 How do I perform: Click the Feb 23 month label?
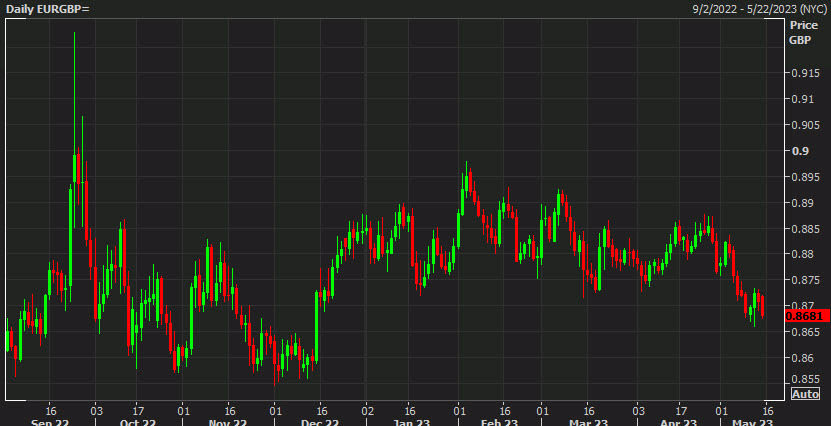click(499, 422)
